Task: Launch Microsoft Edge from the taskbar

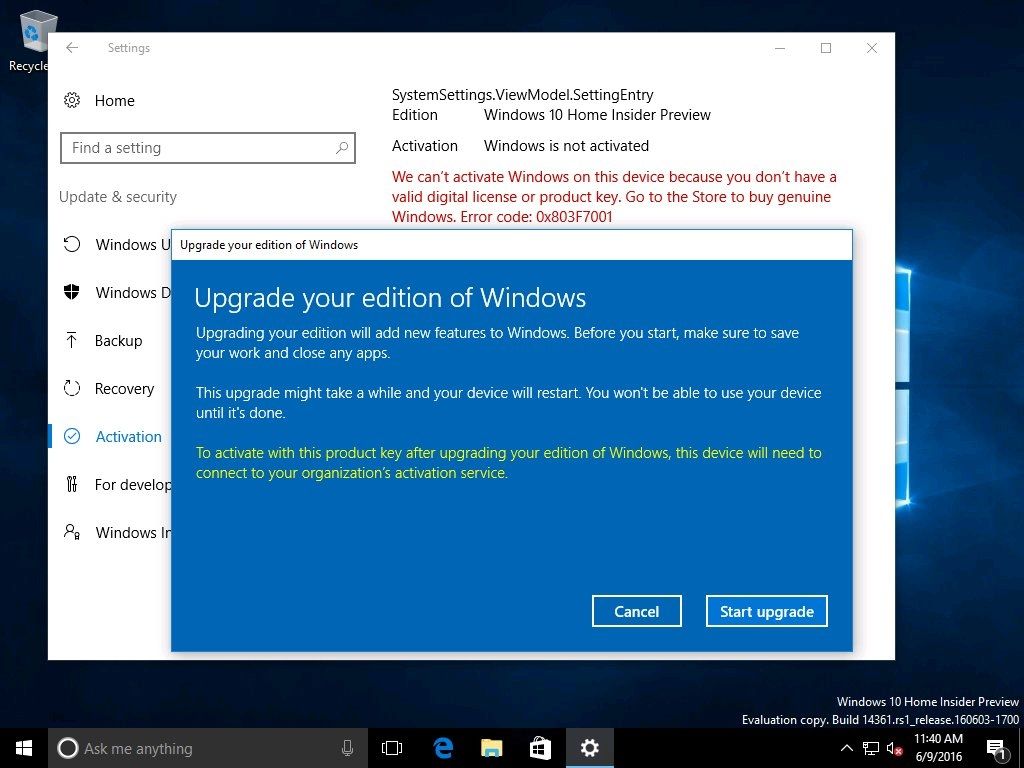Action: (443, 748)
